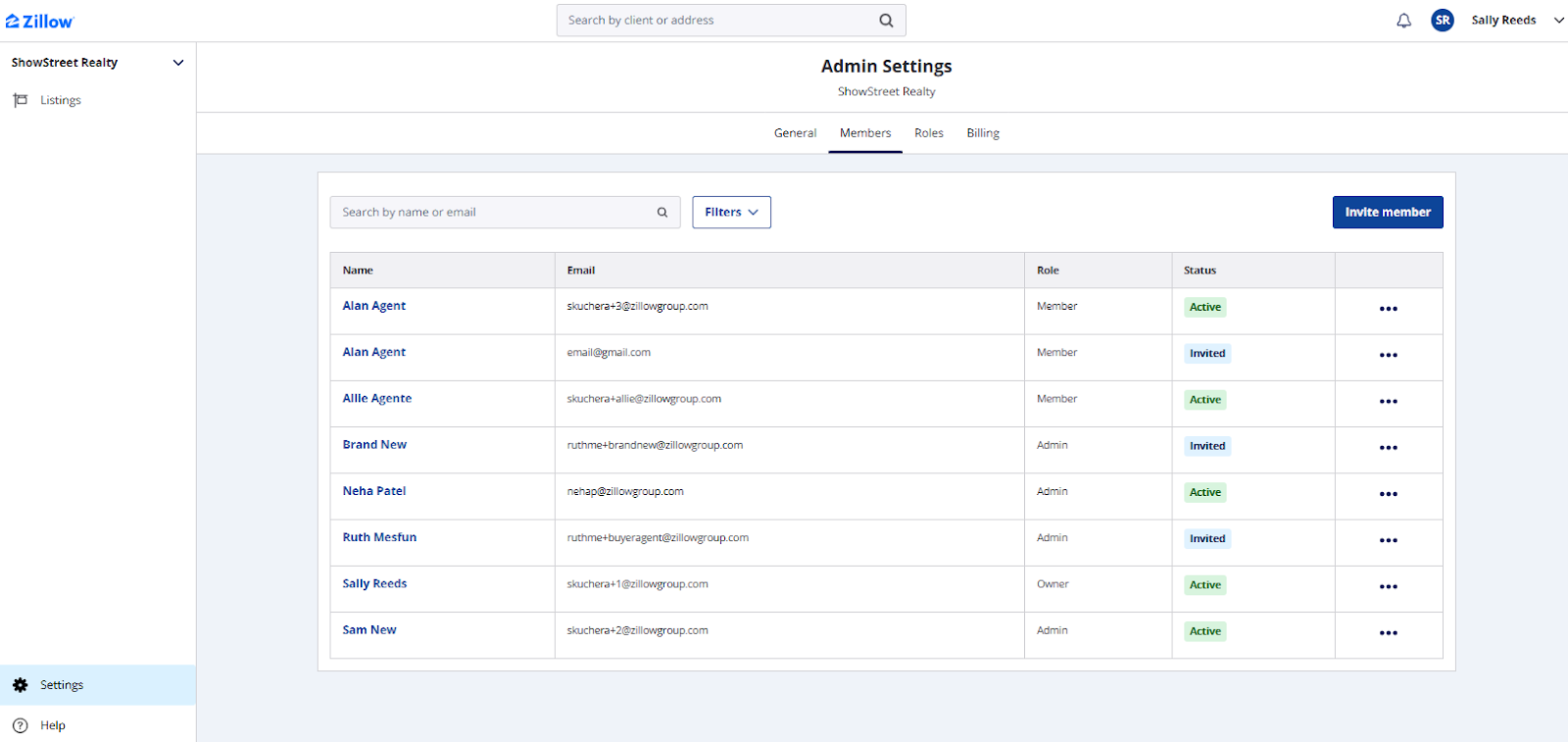
Task: Expand the ShowStreet Realty team dropdown
Action: (x=177, y=63)
